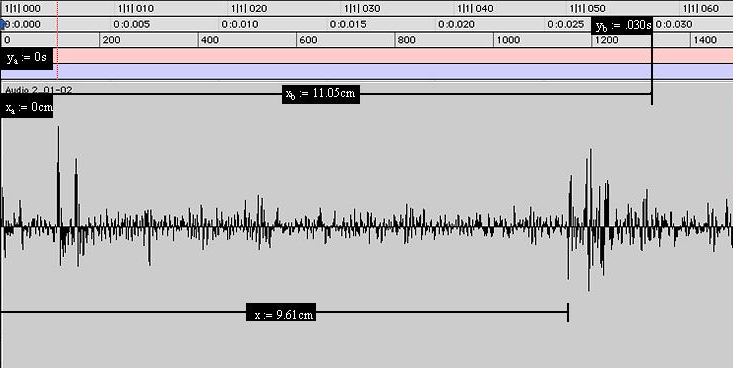Click the yb := .030s annotation label

(x=622, y=25)
